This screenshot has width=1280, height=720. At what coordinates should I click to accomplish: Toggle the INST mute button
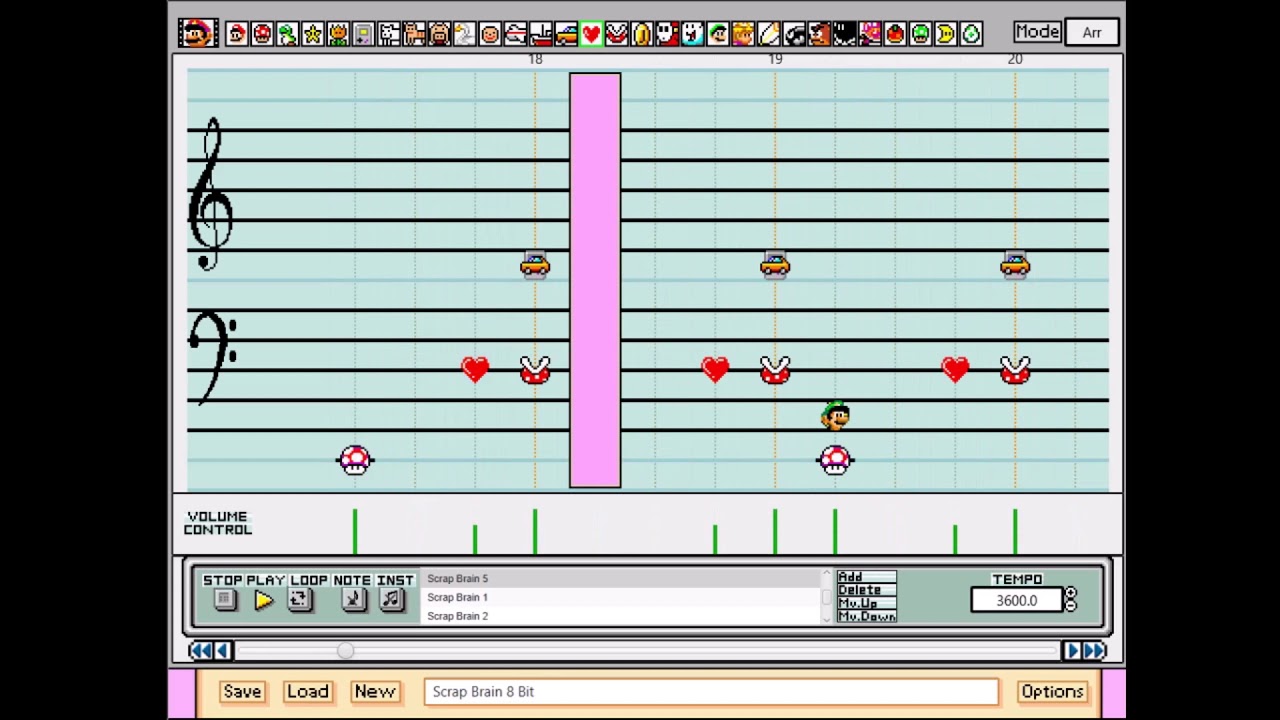click(x=391, y=600)
